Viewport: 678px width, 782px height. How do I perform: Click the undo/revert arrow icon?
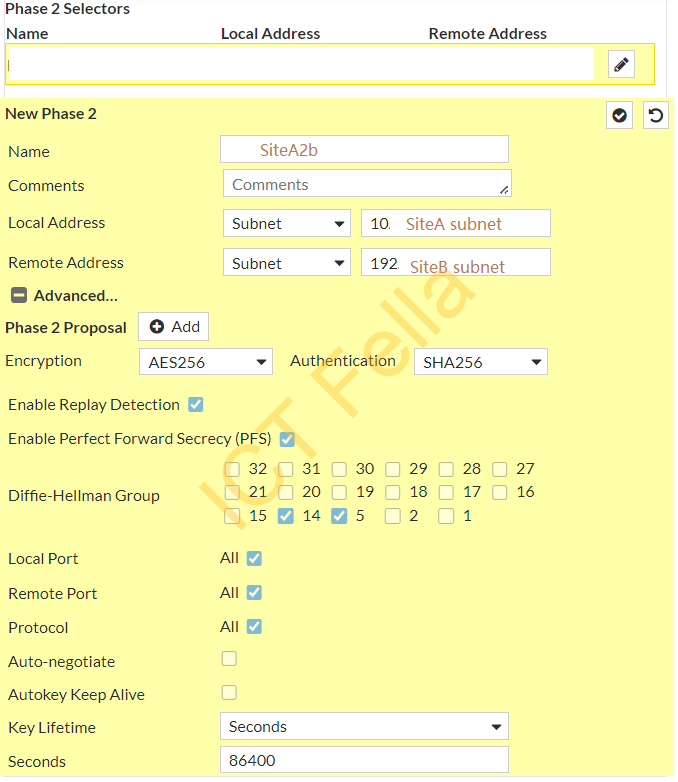(x=656, y=116)
